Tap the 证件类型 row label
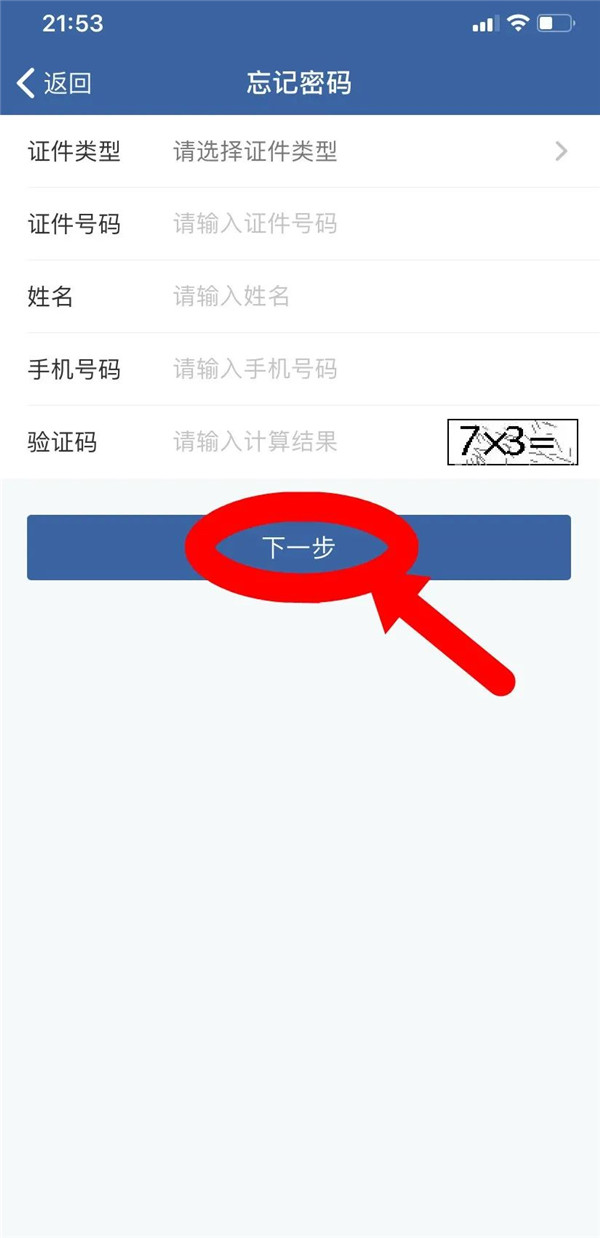The height and width of the screenshot is (1238, 600). 74,151
